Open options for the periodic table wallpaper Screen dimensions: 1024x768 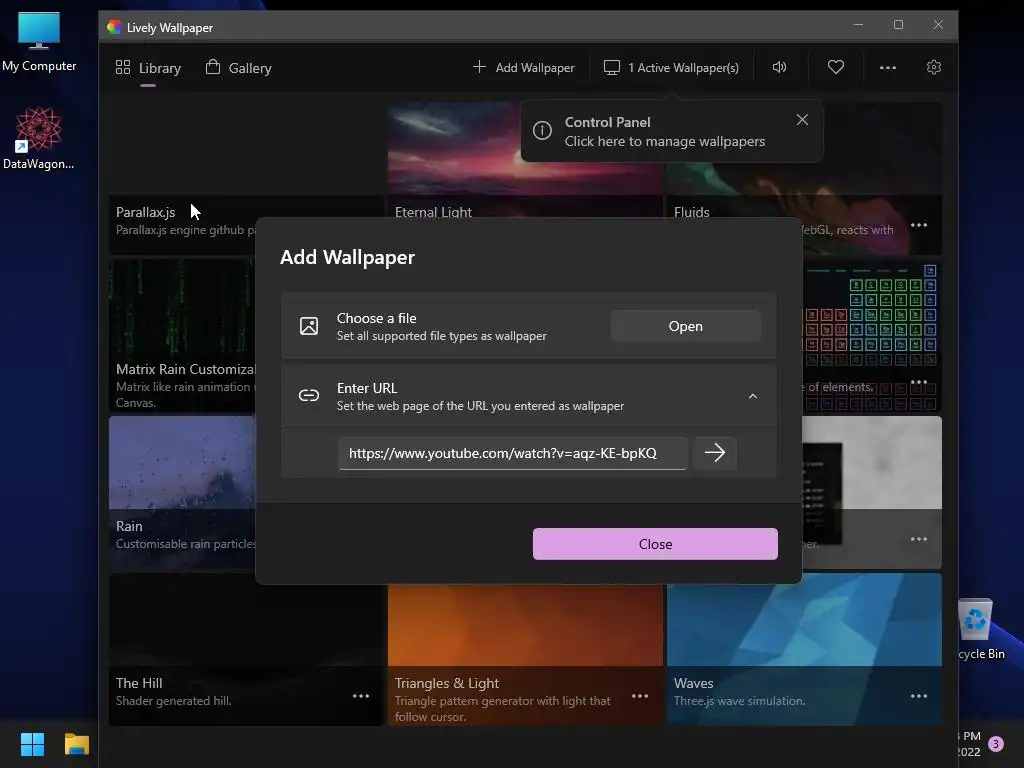point(919,382)
